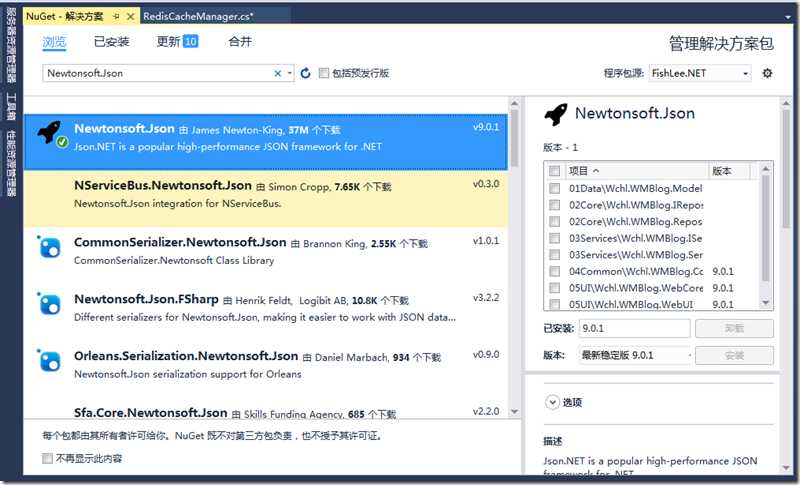Viewport: 800px width, 485px height.
Task: Click the disabled 卸载 uninstall button
Action: coord(734,328)
